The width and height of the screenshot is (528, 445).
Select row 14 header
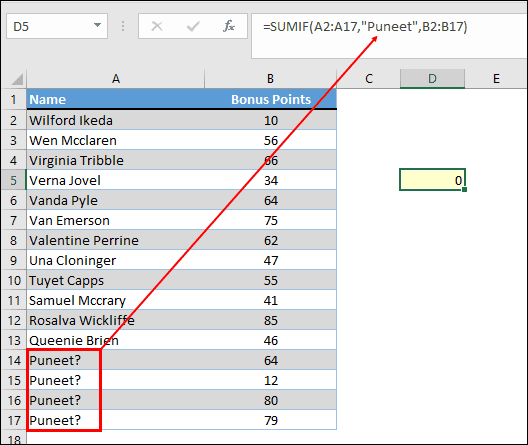click(x=14, y=361)
